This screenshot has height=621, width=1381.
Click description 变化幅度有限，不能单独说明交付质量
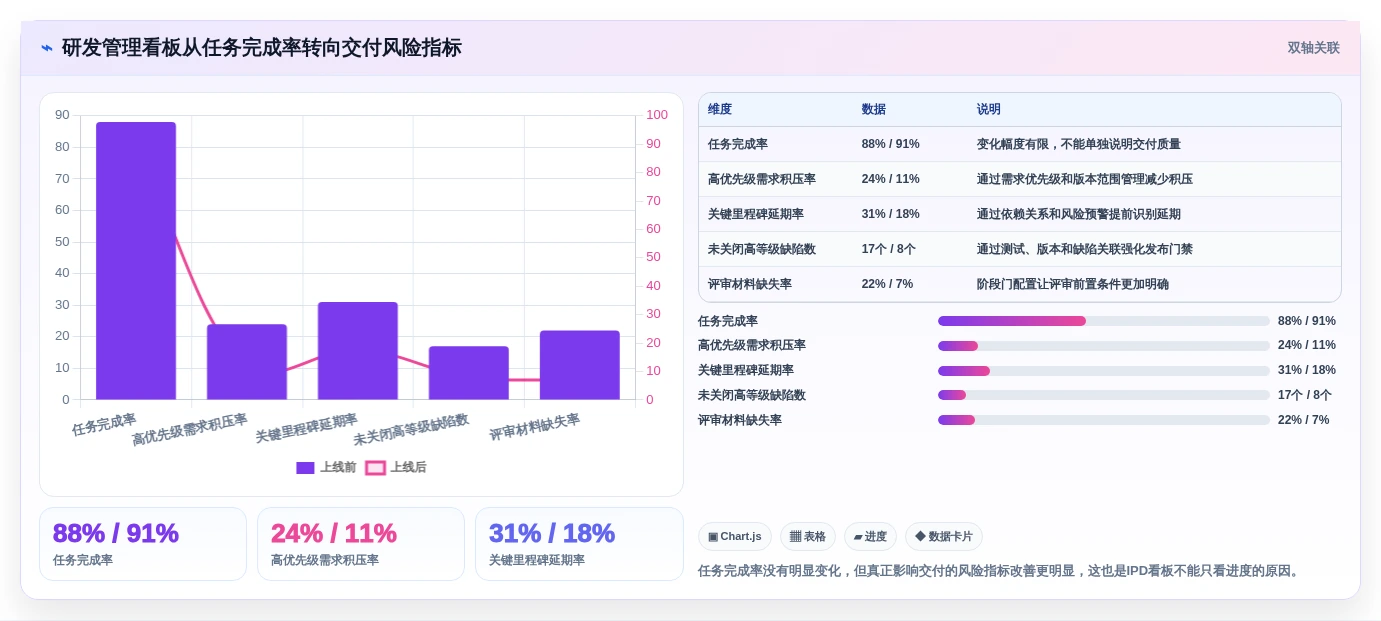click(x=1079, y=144)
